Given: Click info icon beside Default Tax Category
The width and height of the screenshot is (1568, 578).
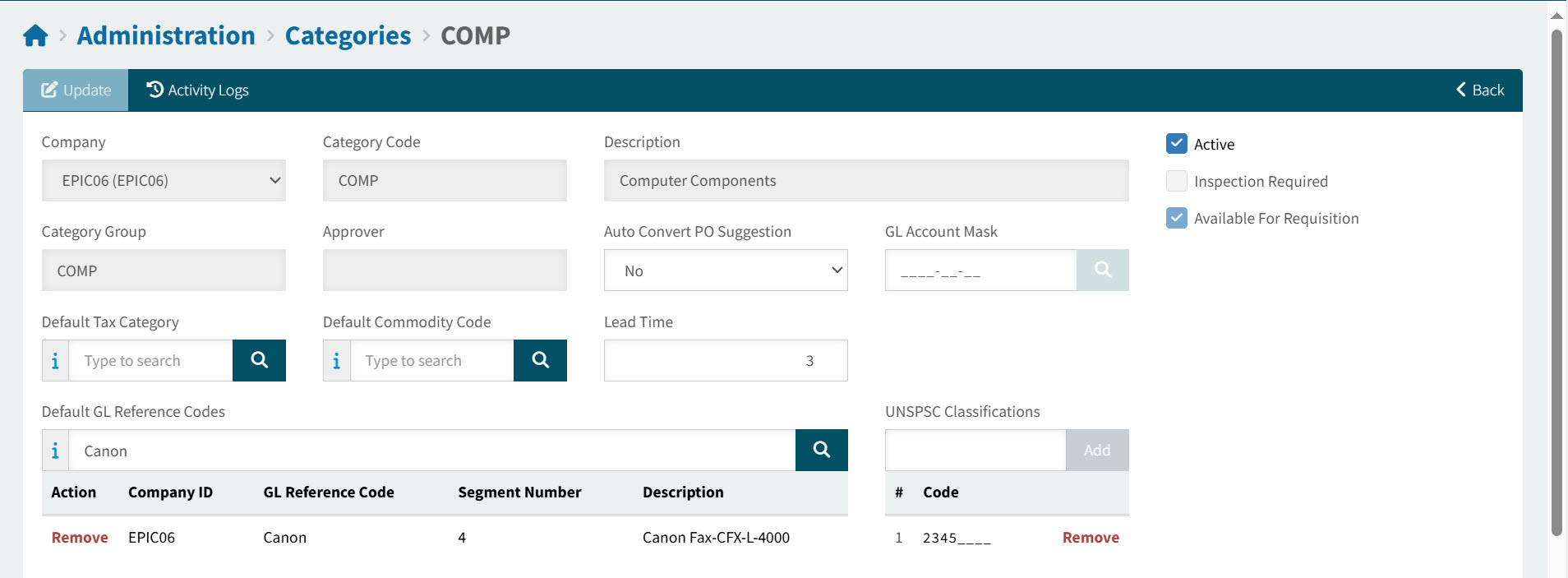Looking at the screenshot, I should tap(55, 361).
